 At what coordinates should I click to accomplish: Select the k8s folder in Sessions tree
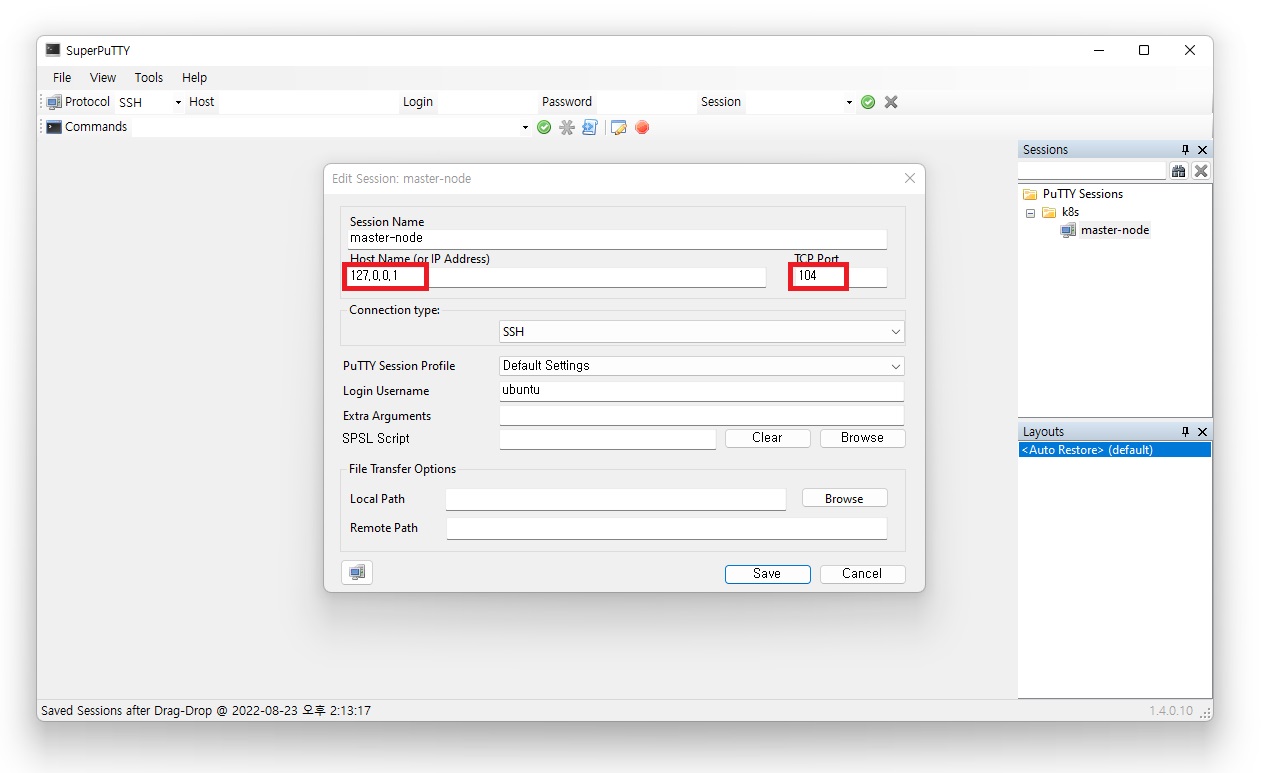pos(1070,212)
